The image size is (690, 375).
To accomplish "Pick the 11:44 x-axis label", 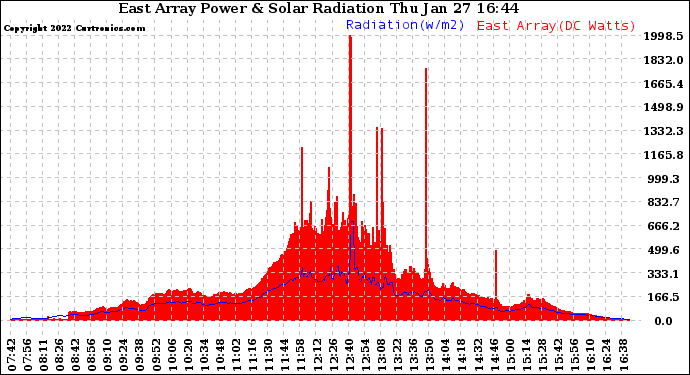I will [x=285, y=355].
